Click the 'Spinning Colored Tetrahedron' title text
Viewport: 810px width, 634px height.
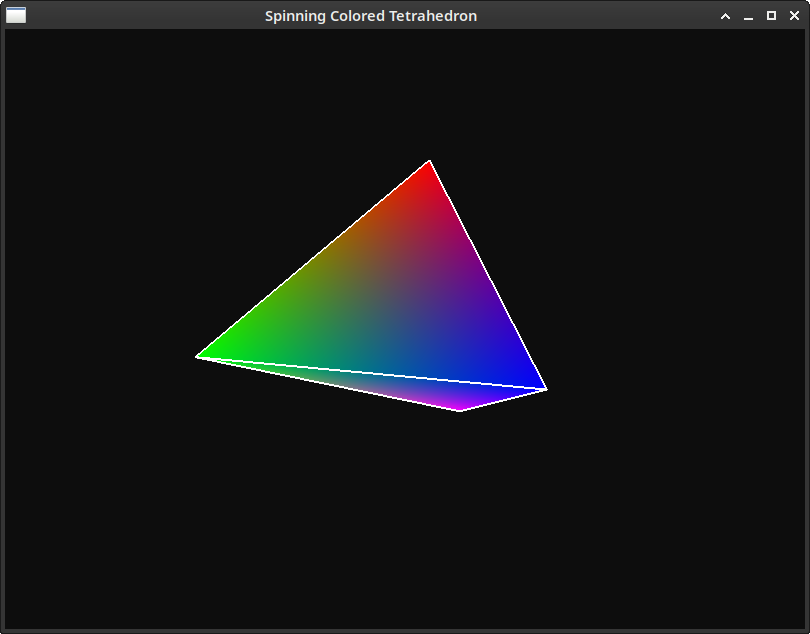coord(371,16)
